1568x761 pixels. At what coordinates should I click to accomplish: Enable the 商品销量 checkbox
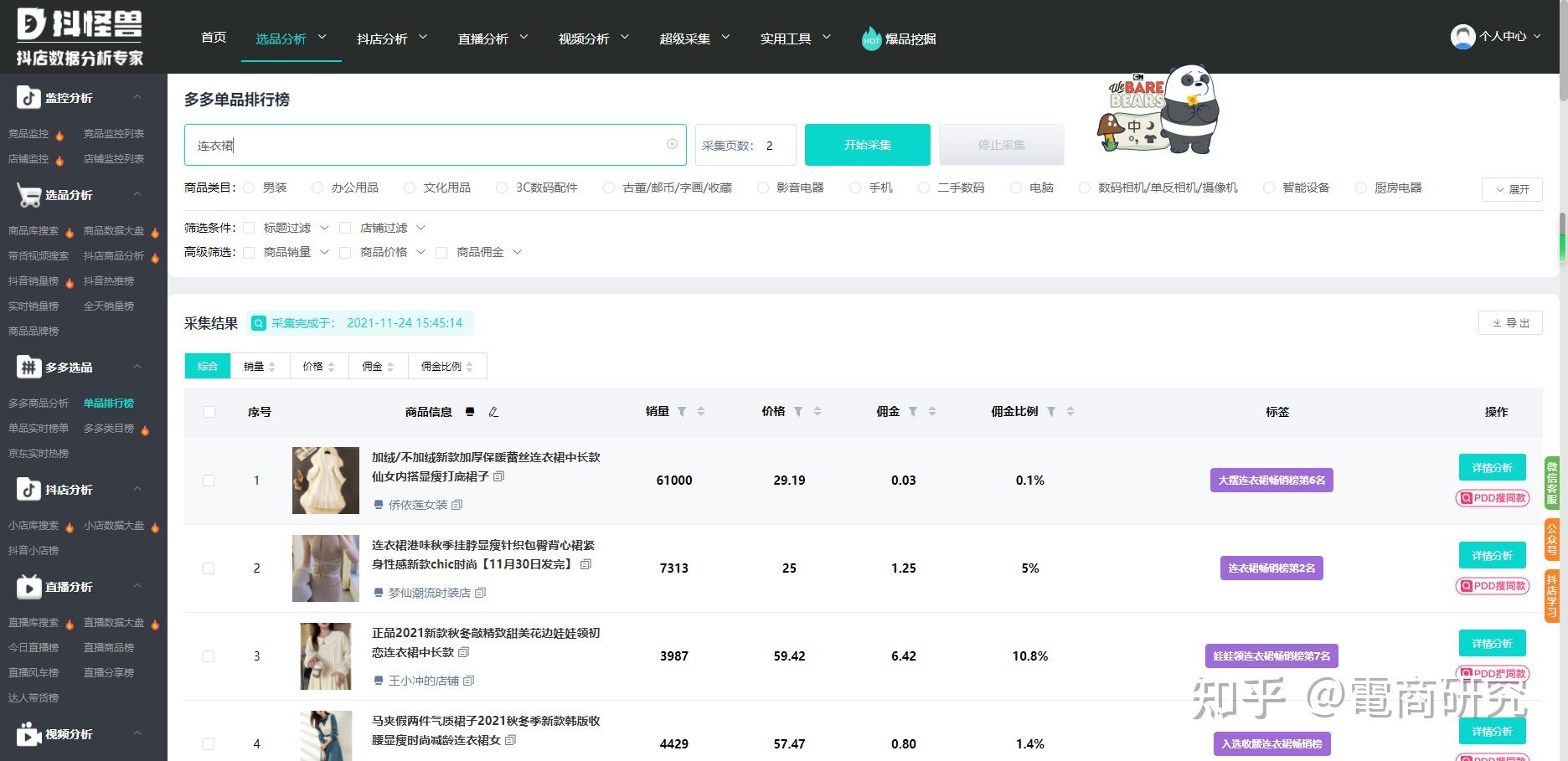[249, 252]
